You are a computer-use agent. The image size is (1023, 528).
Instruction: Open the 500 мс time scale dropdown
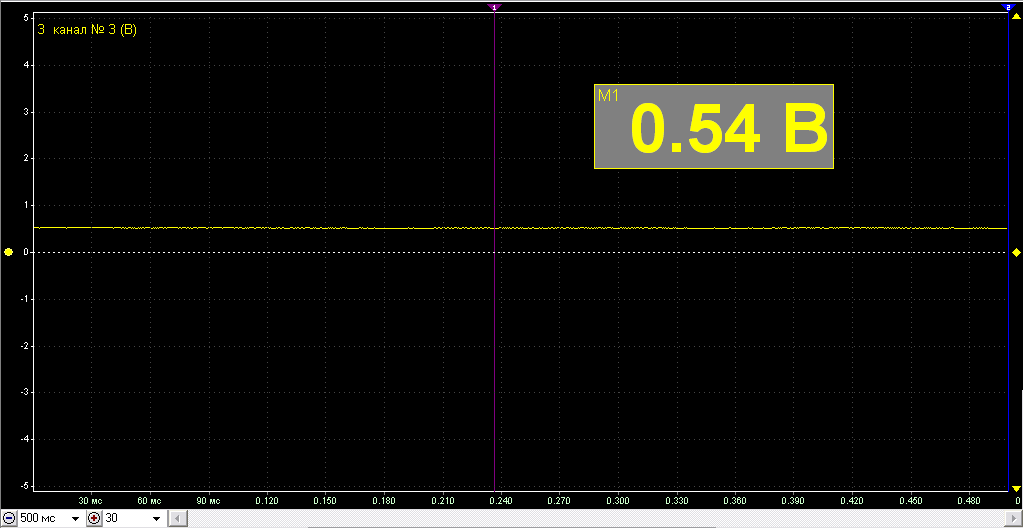(76, 519)
